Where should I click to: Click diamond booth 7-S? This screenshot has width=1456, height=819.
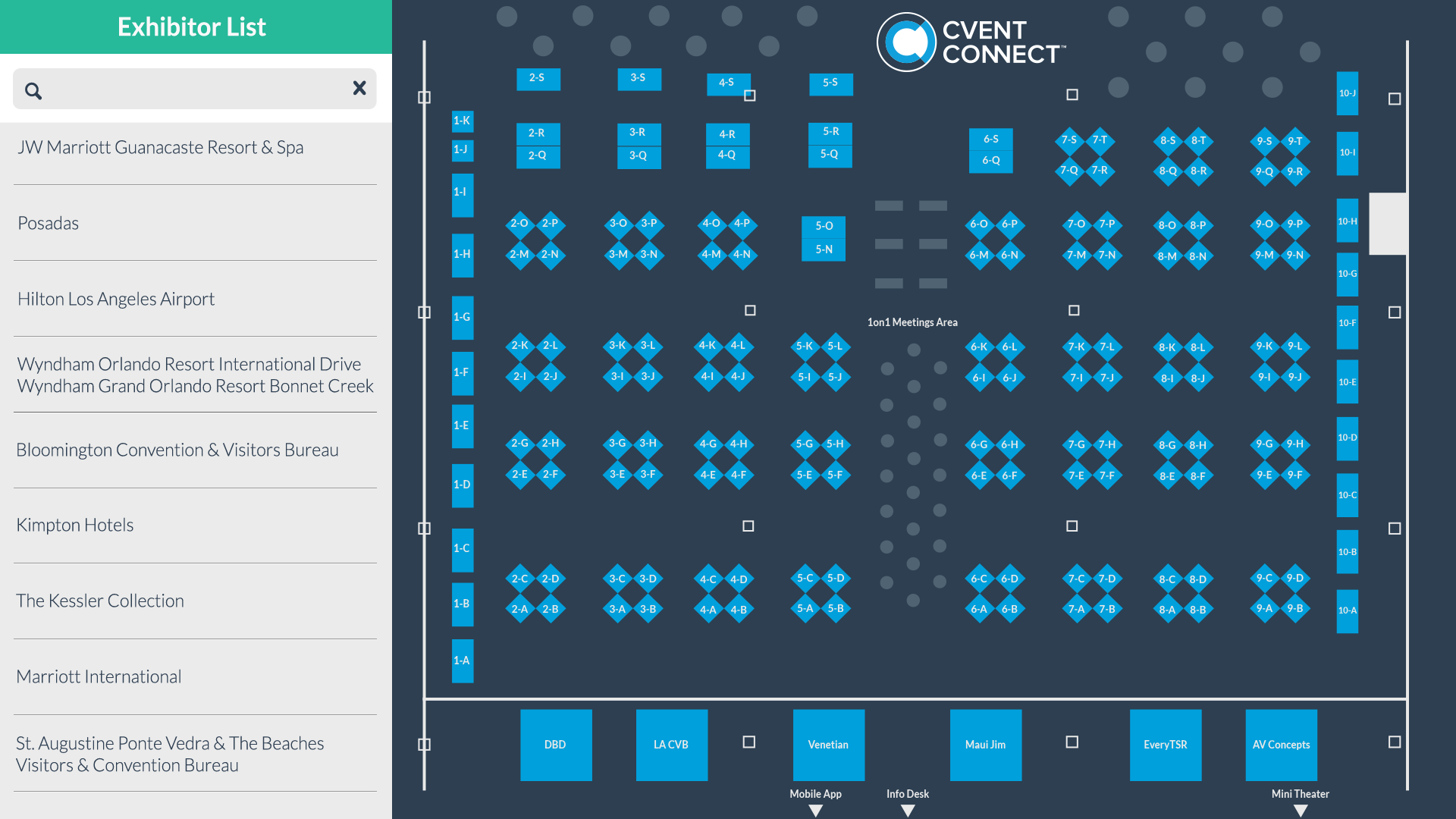(x=1069, y=140)
